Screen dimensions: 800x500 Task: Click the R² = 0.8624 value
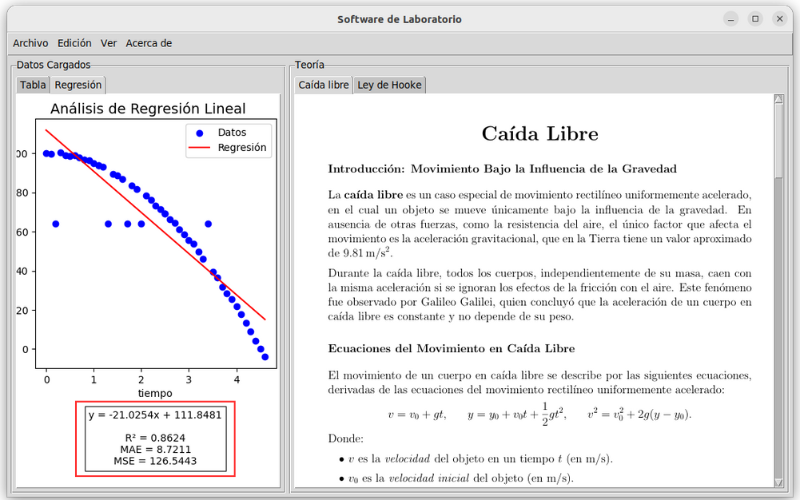(x=155, y=438)
